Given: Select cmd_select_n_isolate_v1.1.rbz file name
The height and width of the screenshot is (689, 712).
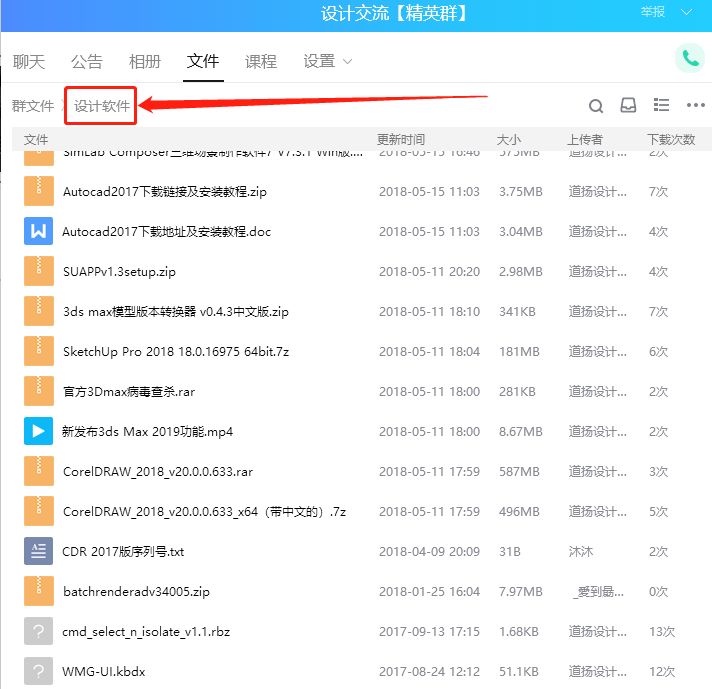Looking at the screenshot, I should [x=146, y=631].
